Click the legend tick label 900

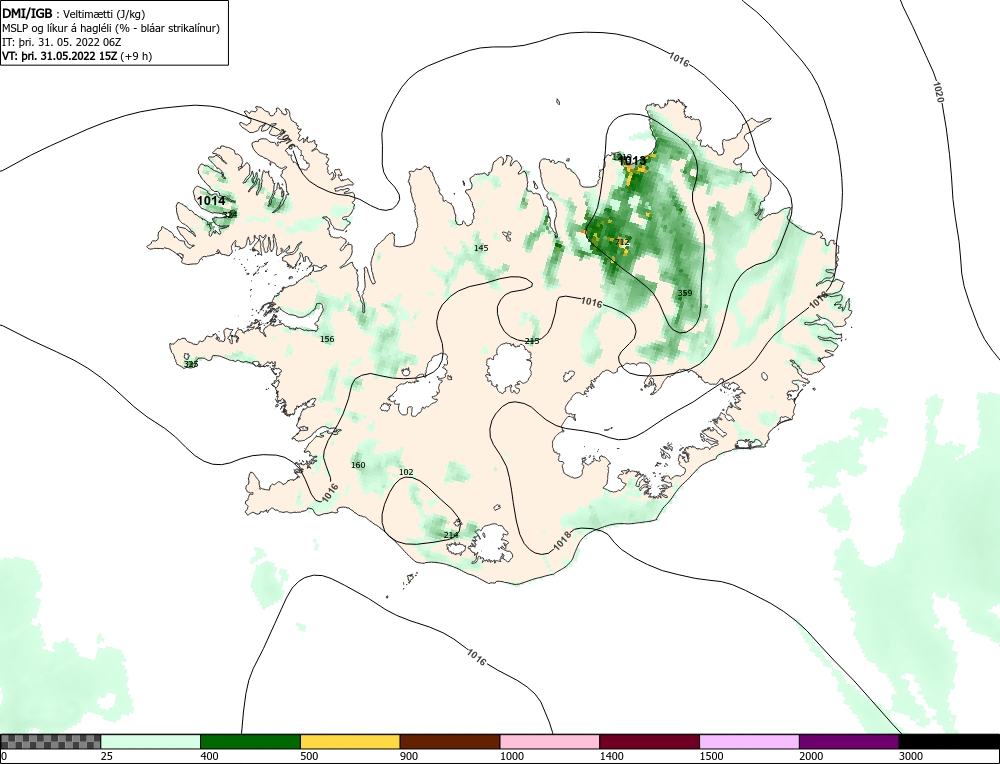409,756
